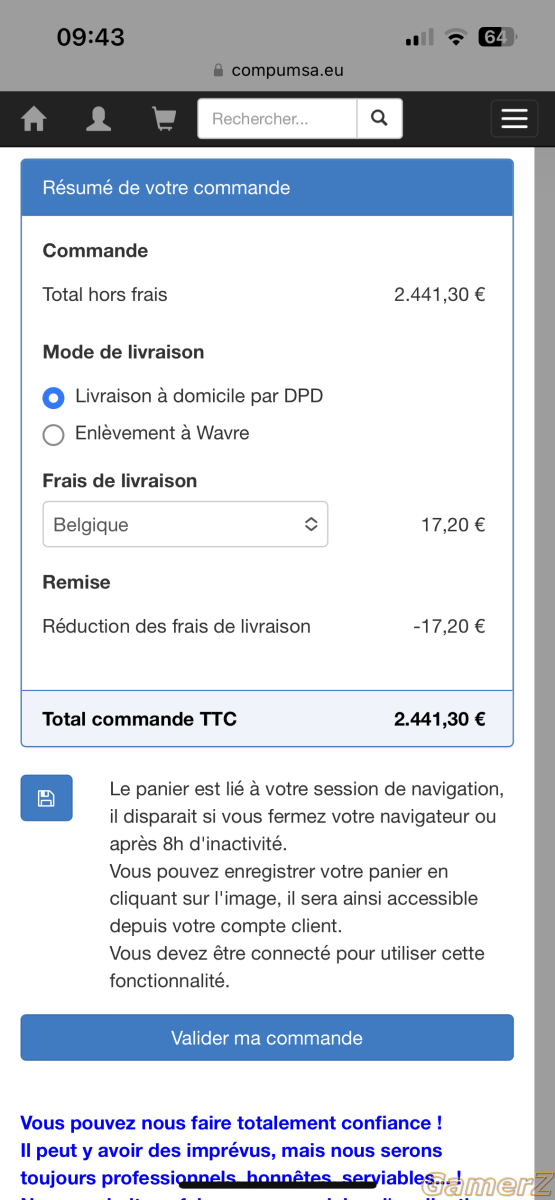
Task: Go to the home page icon
Action: click(34, 119)
